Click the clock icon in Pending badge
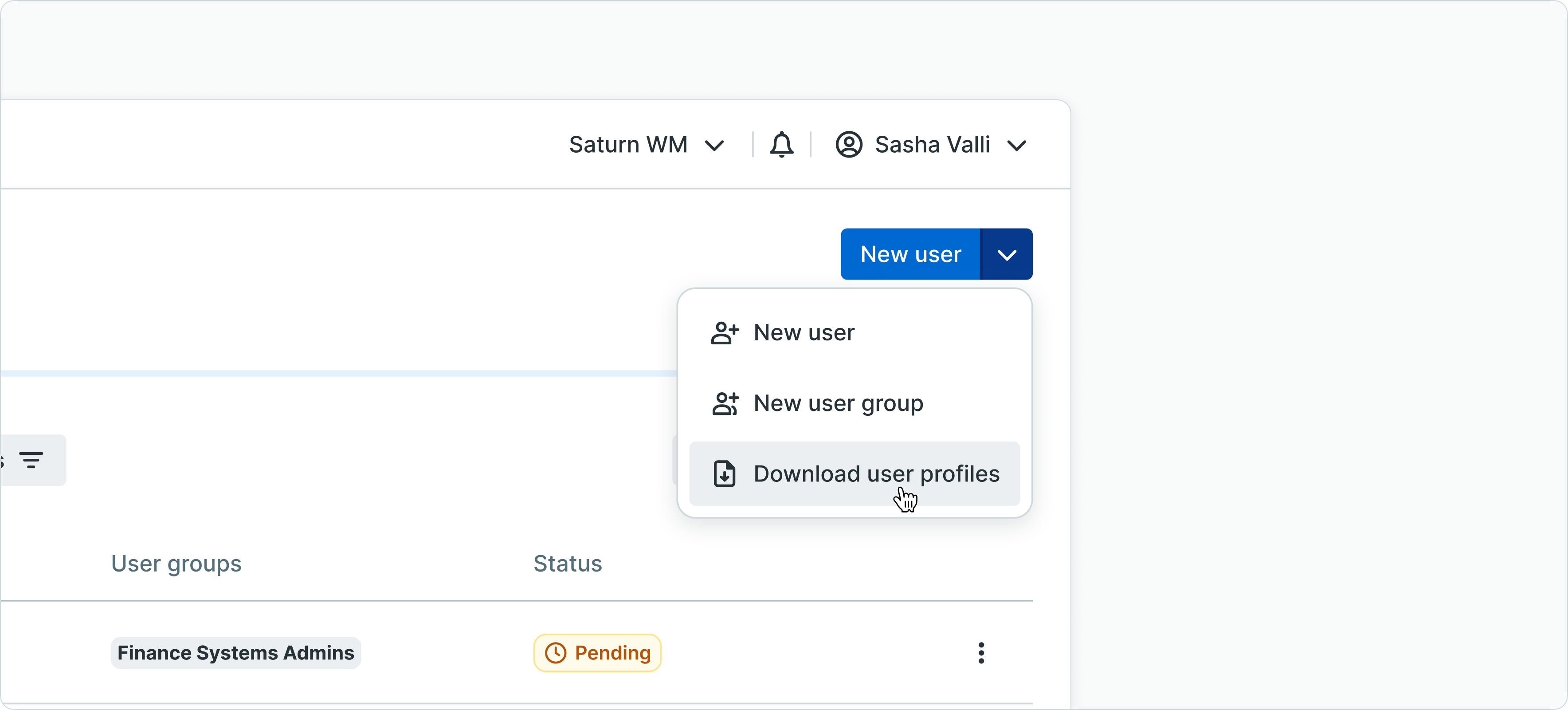The image size is (1568, 710). [x=555, y=653]
